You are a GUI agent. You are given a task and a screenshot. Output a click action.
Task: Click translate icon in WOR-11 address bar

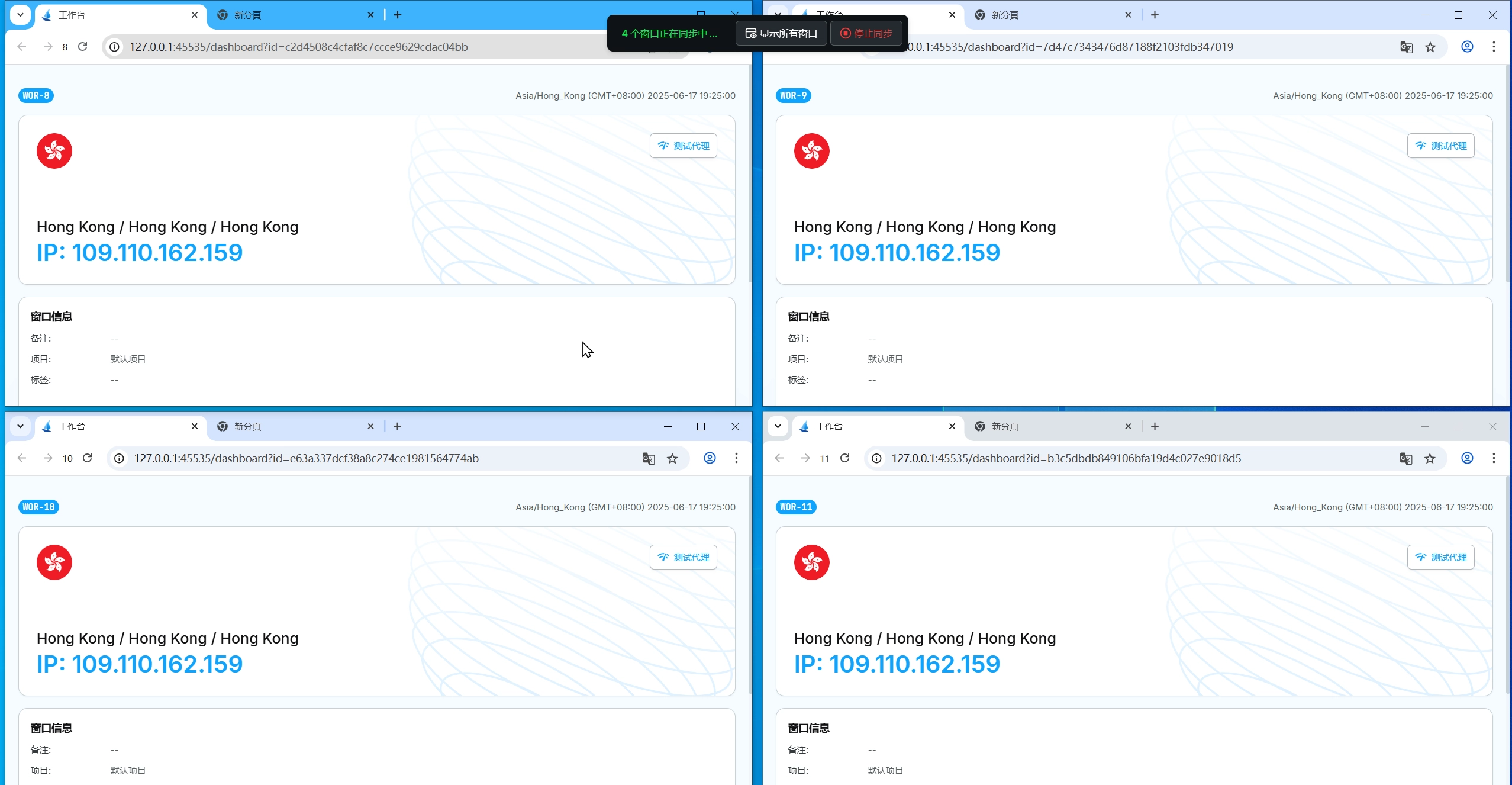pyautogui.click(x=1406, y=458)
